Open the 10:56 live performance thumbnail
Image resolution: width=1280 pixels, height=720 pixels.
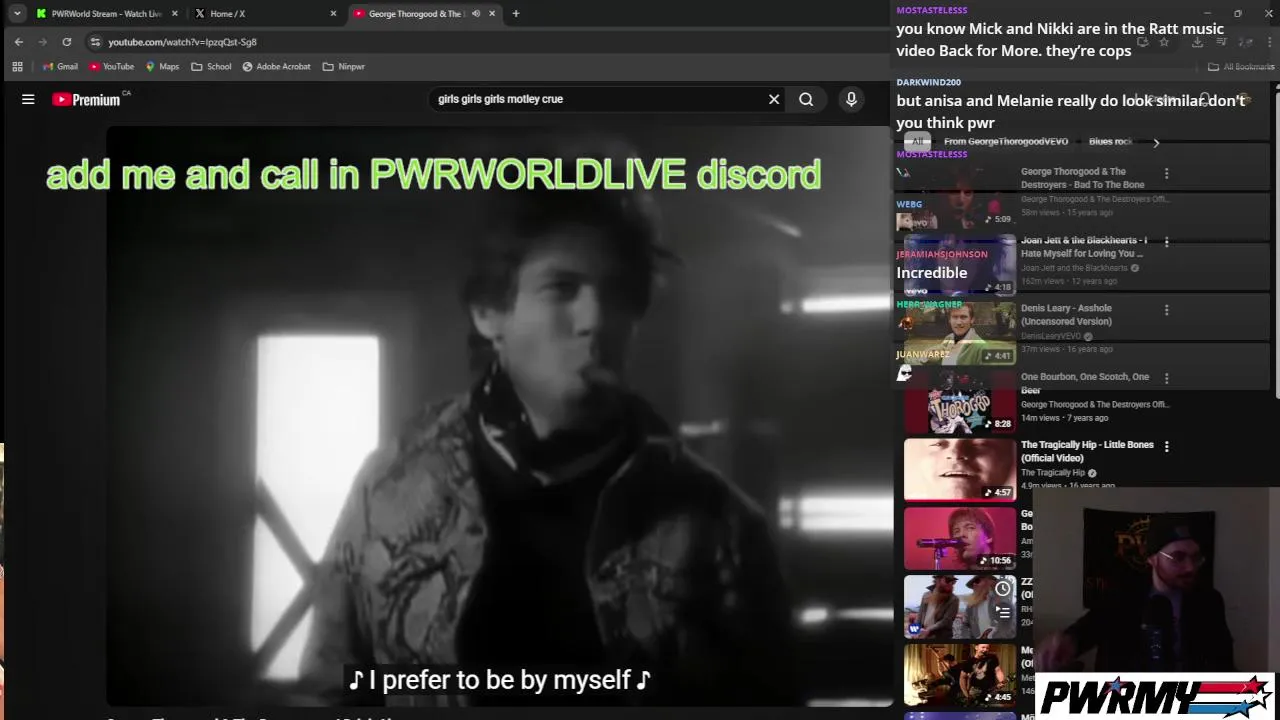[x=960, y=538]
